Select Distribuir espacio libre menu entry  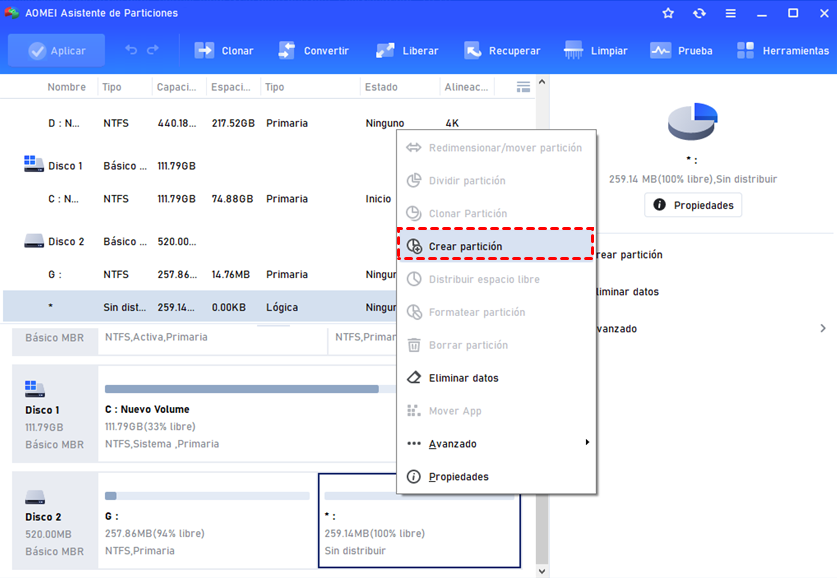tap(496, 279)
